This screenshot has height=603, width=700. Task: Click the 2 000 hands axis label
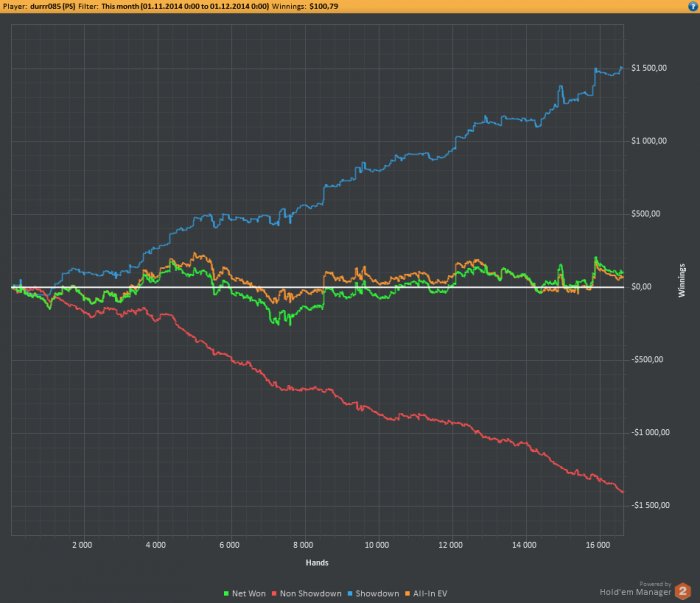point(82,545)
